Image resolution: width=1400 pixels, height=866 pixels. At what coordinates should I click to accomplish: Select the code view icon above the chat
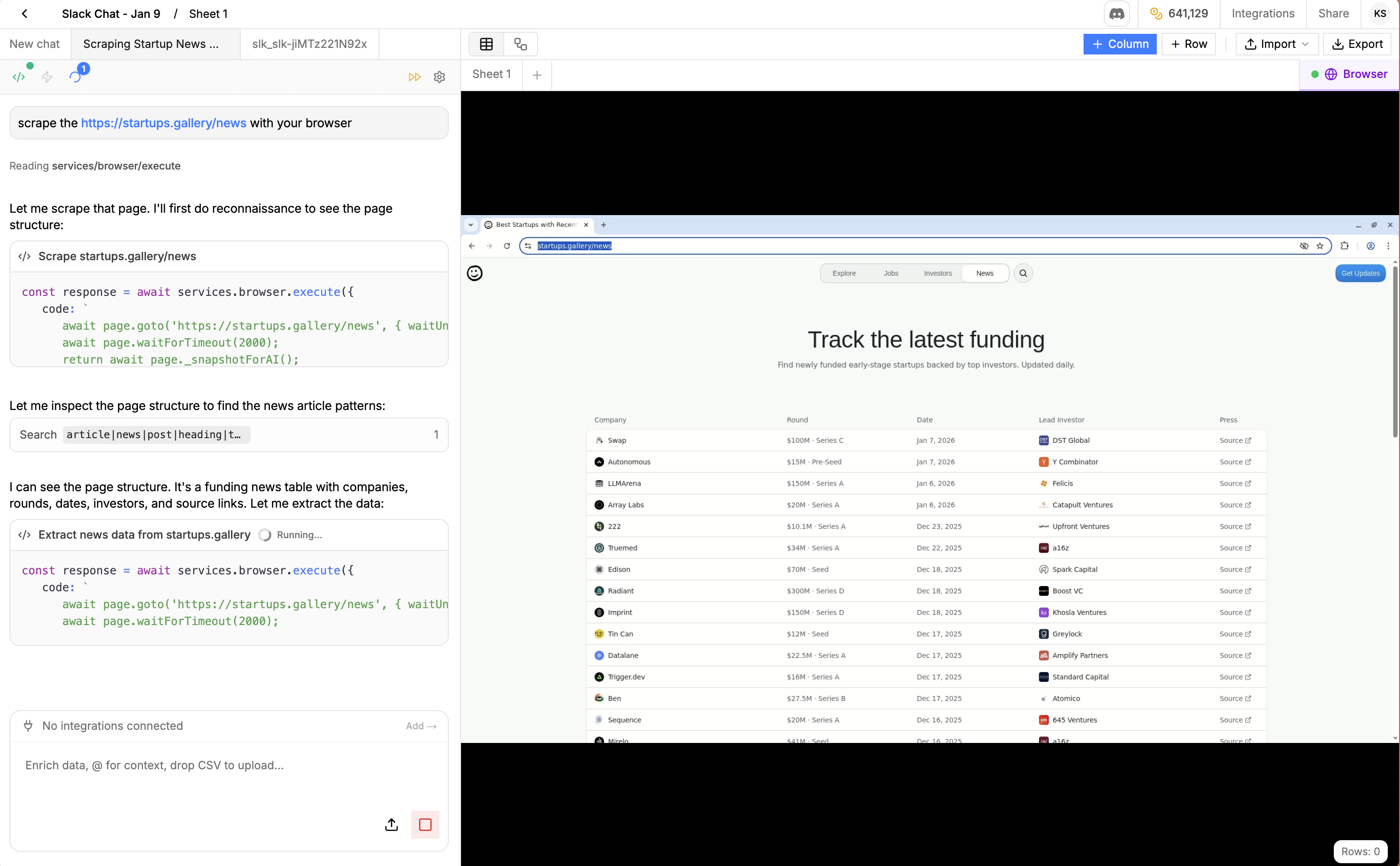pos(19,76)
